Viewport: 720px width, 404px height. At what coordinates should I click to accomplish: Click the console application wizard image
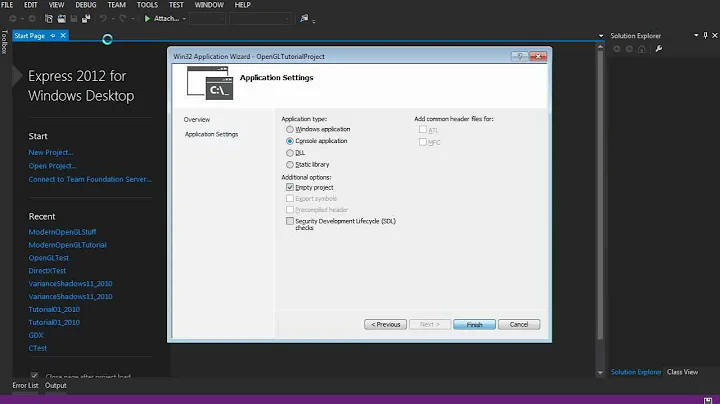210,83
